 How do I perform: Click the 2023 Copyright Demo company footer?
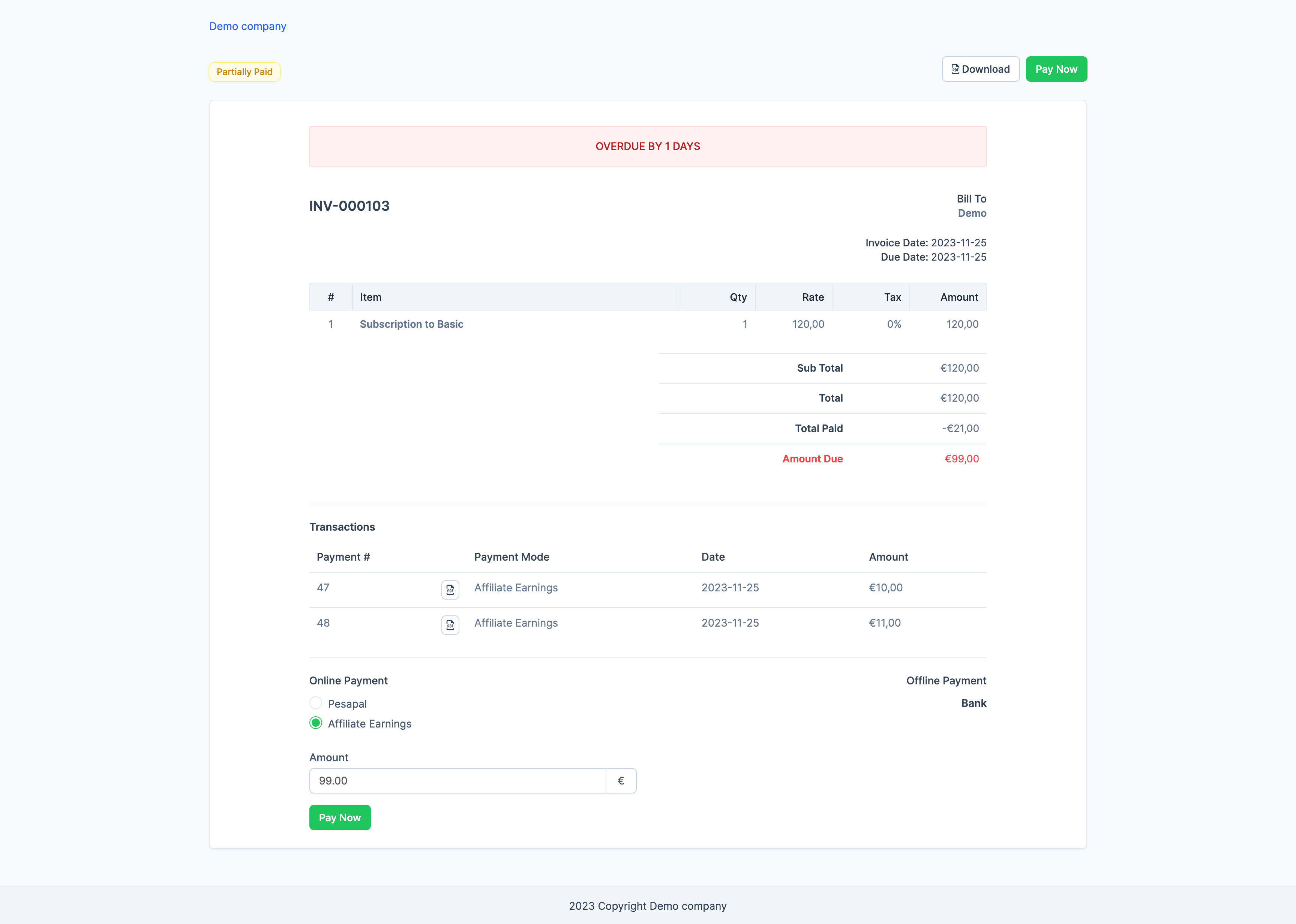pyautogui.click(x=647, y=906)
